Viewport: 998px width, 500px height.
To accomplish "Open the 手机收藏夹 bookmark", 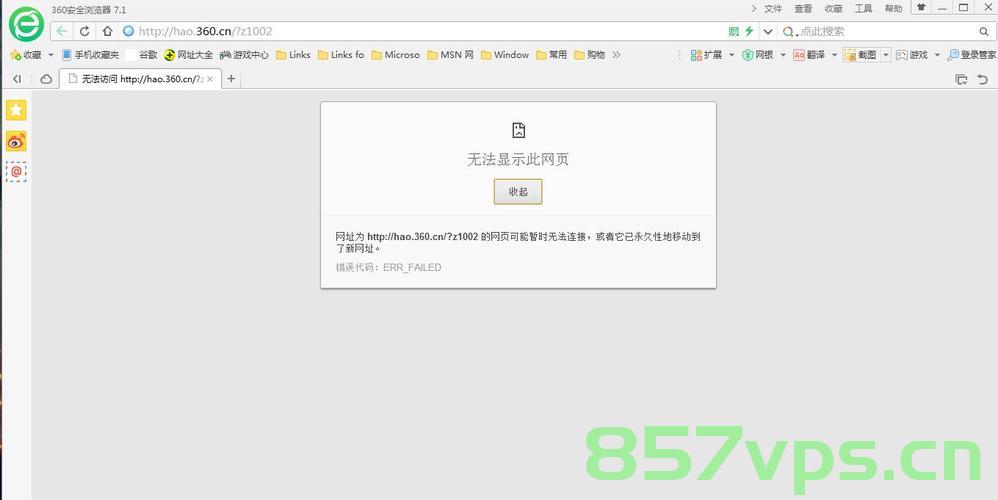I will point(90,55).
